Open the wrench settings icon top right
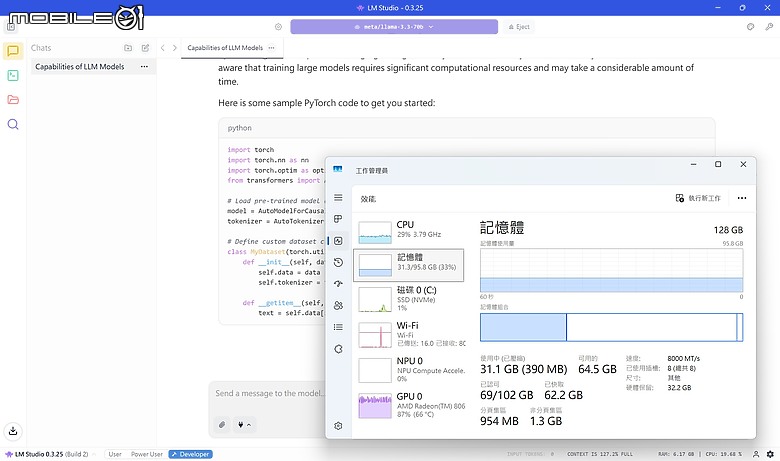Viewport: 780px width, 461px height. (769, 27)
